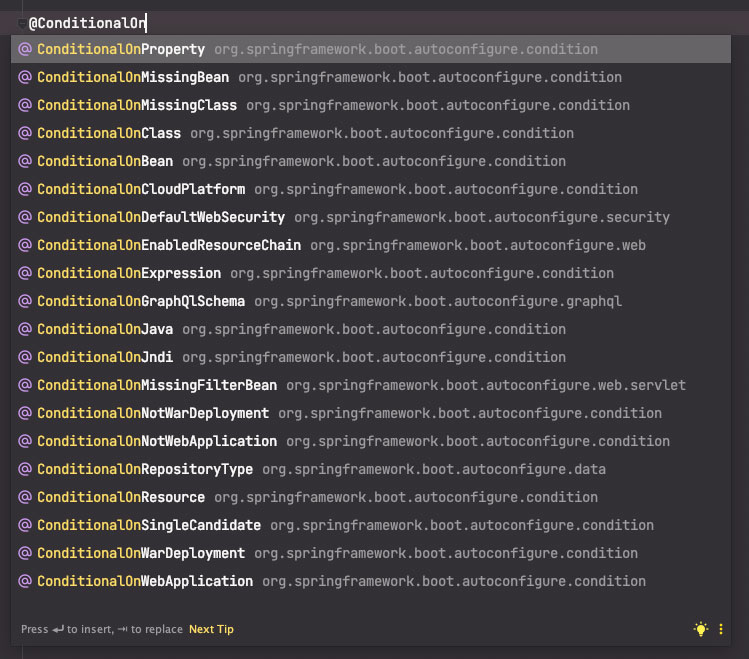Screen dimensions: 749x659
Task: Pick ConditionalOnDefaultWebSecurity entry
Action: pyautogui.click(x=371, y=217)
